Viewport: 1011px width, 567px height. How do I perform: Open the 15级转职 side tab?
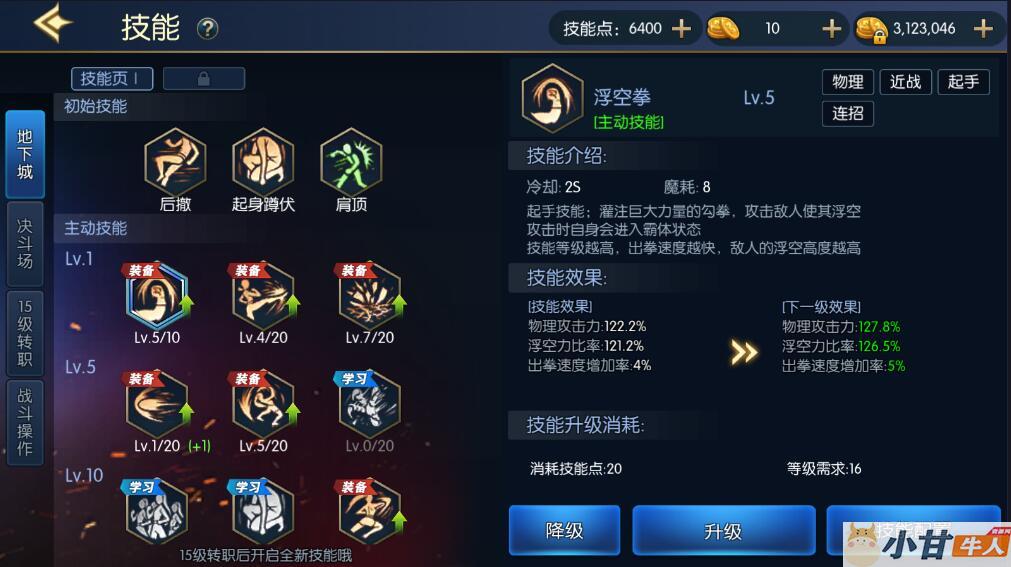25,333
